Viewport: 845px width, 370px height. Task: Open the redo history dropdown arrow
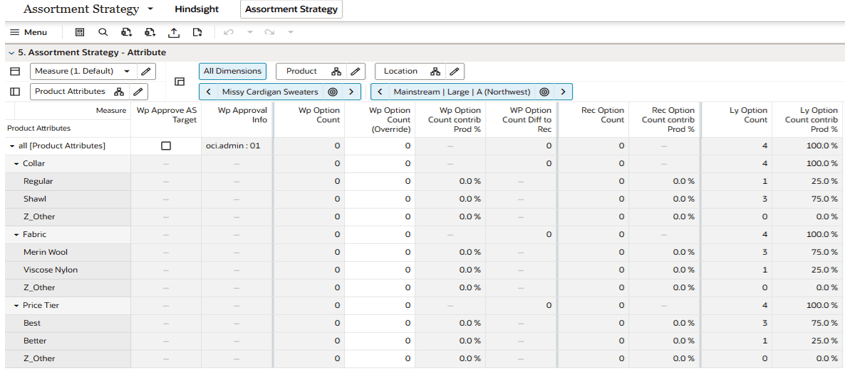(290, 32)
